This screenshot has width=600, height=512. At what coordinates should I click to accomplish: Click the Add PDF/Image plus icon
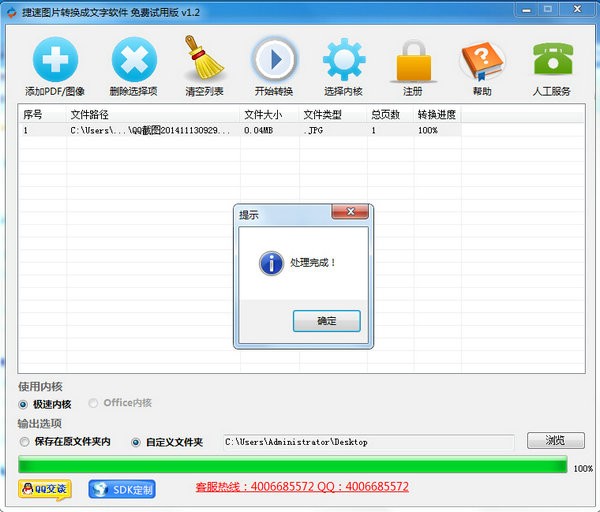[x=55, y=59]
